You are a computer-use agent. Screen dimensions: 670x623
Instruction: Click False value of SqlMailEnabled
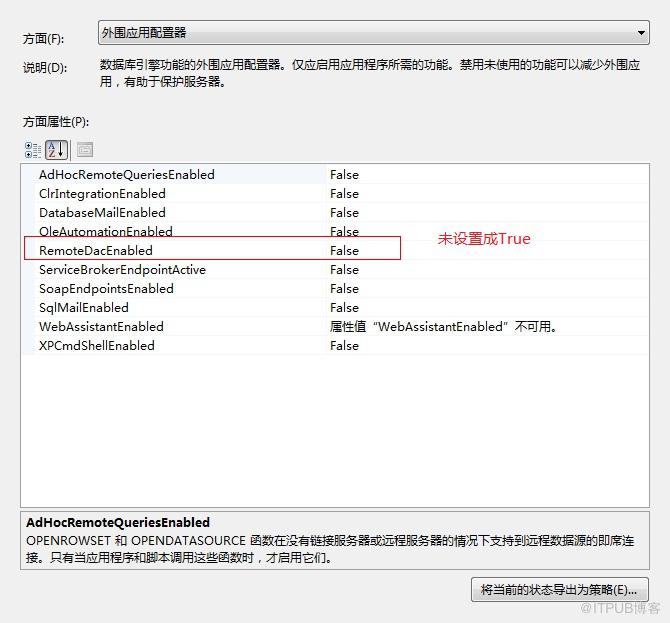(x=344, y=308)
